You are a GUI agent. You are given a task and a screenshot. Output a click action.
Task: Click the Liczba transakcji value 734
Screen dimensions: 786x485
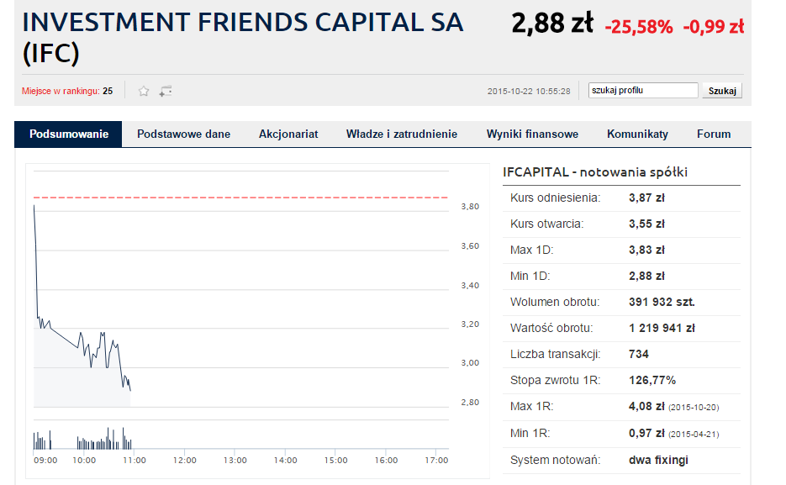639,354
